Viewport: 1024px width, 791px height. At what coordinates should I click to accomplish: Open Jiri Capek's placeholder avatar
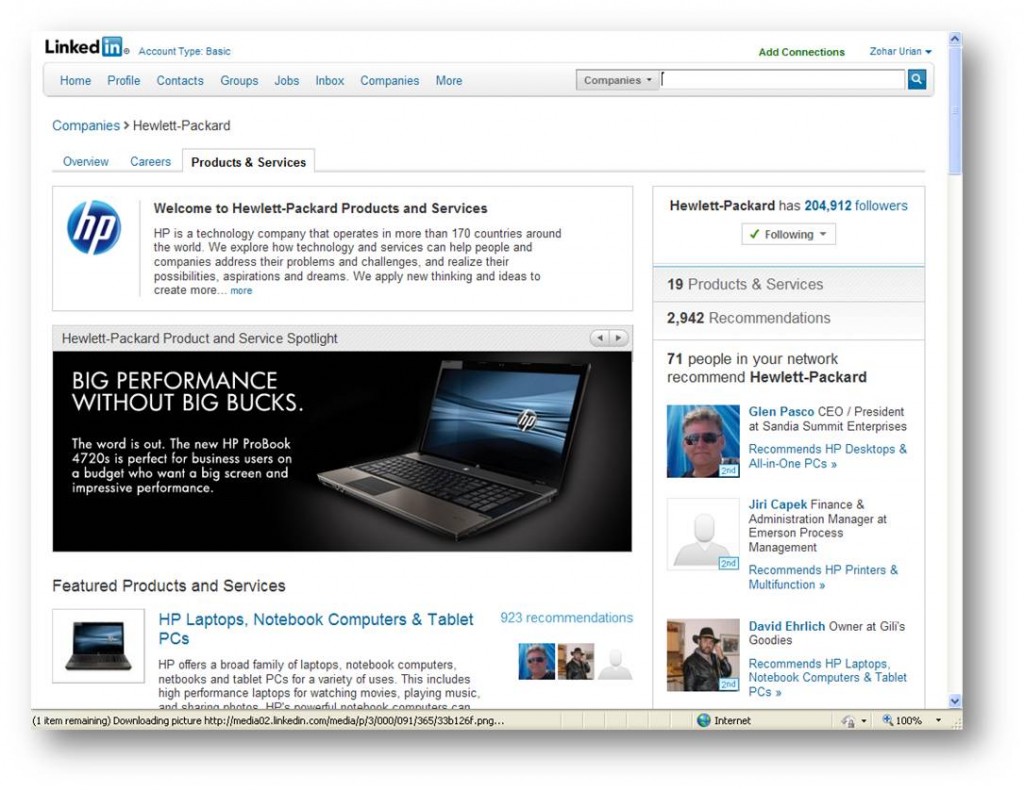click(703, 534)
